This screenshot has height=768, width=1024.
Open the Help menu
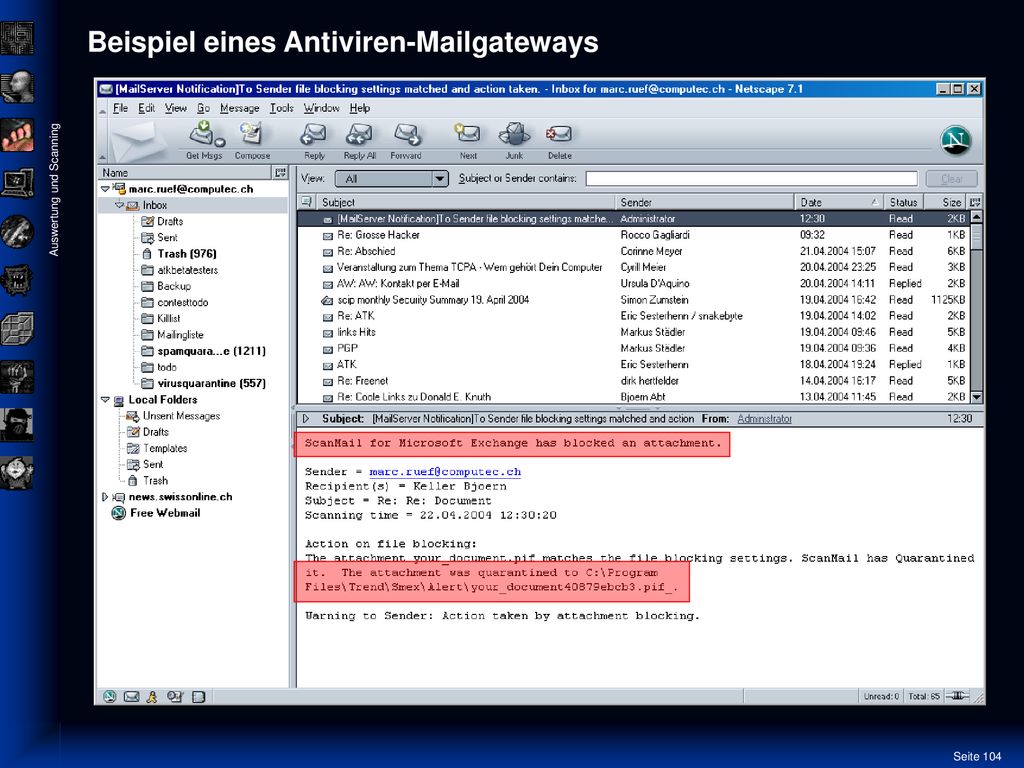(360, 108)
